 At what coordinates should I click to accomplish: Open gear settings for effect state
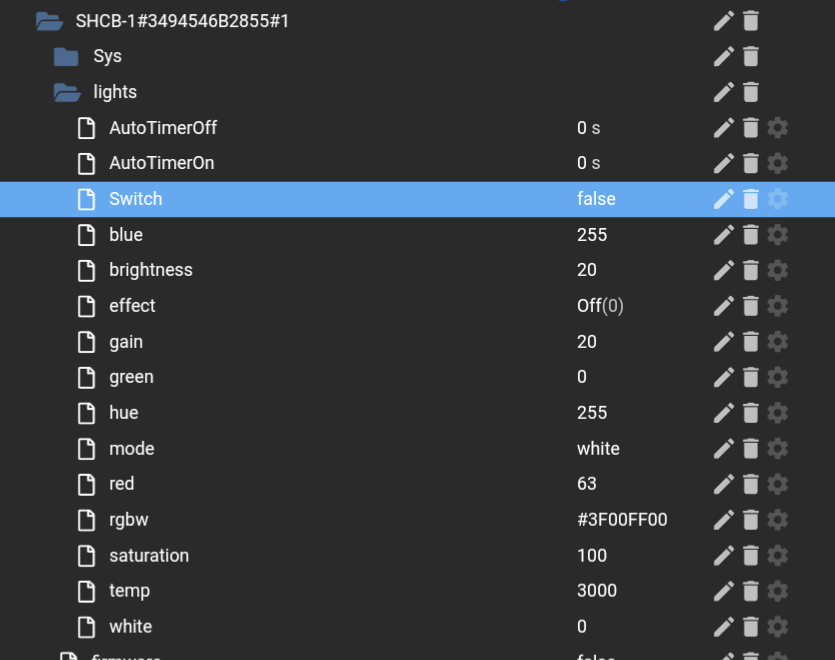[x=778, y=306]
